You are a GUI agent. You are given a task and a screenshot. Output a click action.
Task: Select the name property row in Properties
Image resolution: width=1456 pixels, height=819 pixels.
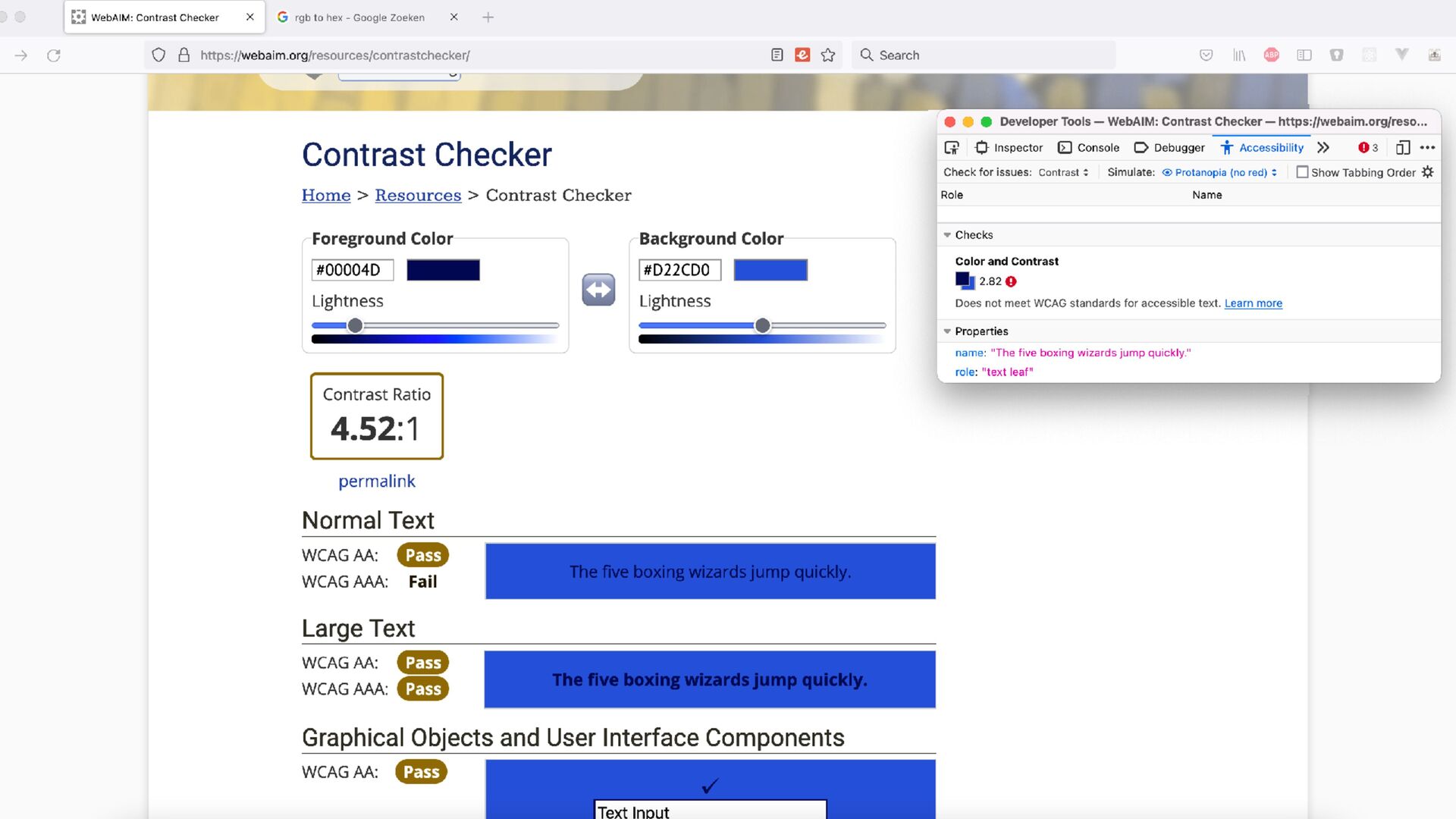1188,353
